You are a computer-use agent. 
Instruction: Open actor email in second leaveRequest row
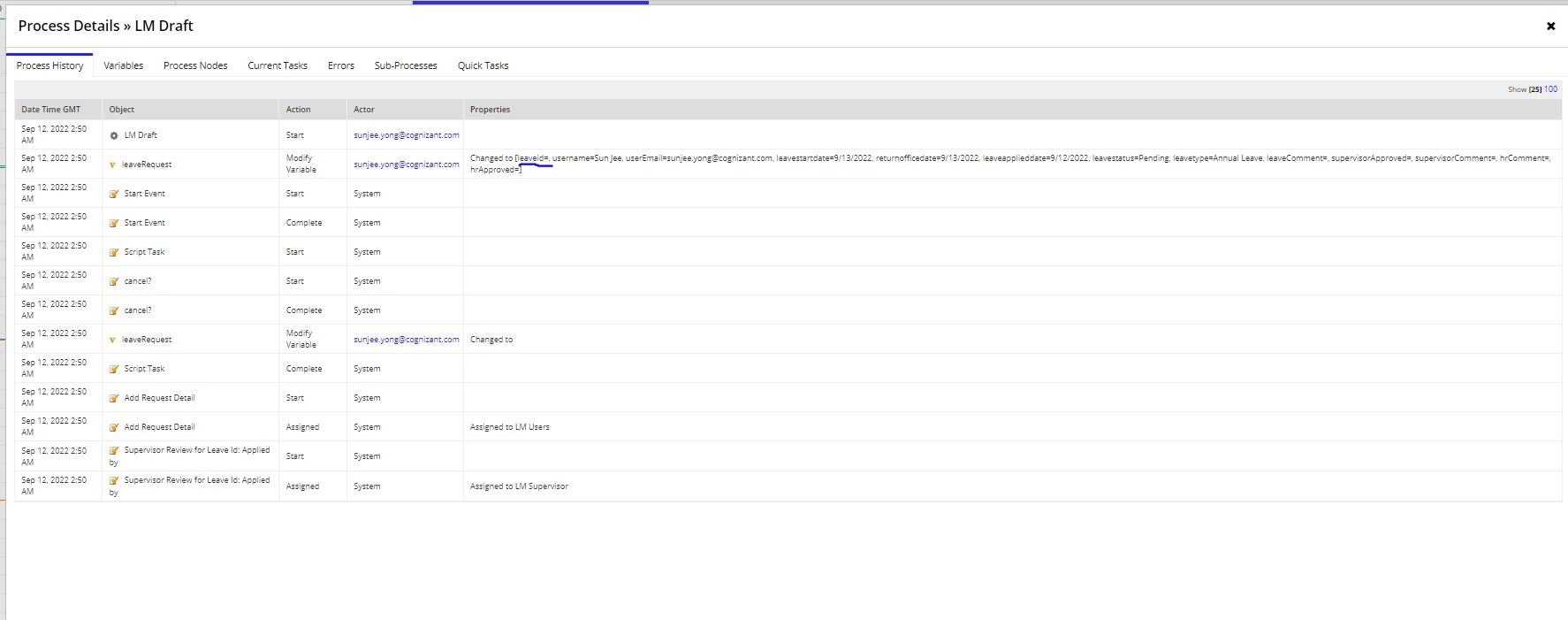click(x=407, y=340)
